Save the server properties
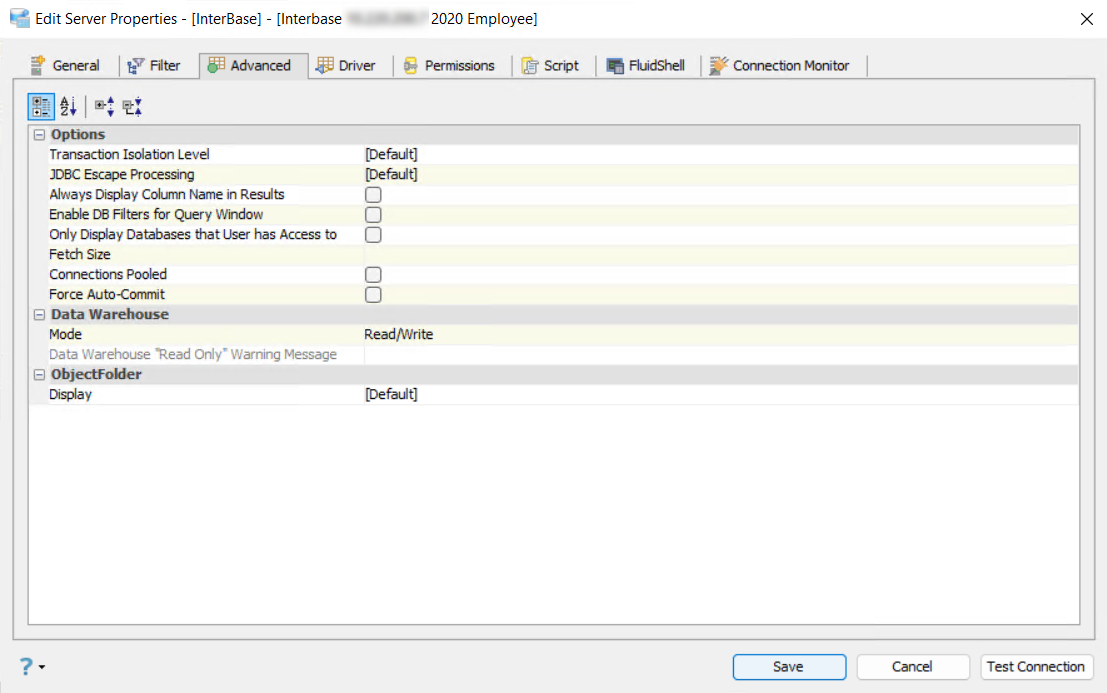Image resolution: width=1107 pixels, height=693 pixels. (789, 667)
